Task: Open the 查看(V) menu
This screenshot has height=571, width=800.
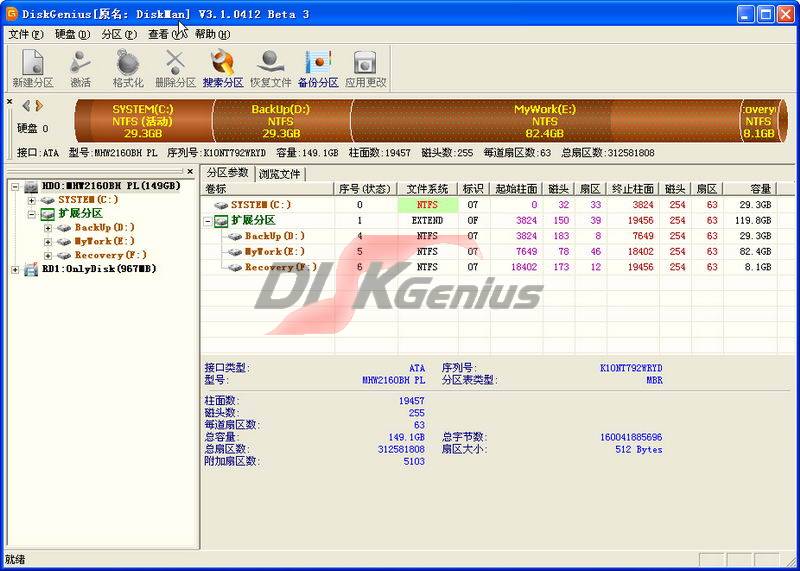Action: (166, 34)
